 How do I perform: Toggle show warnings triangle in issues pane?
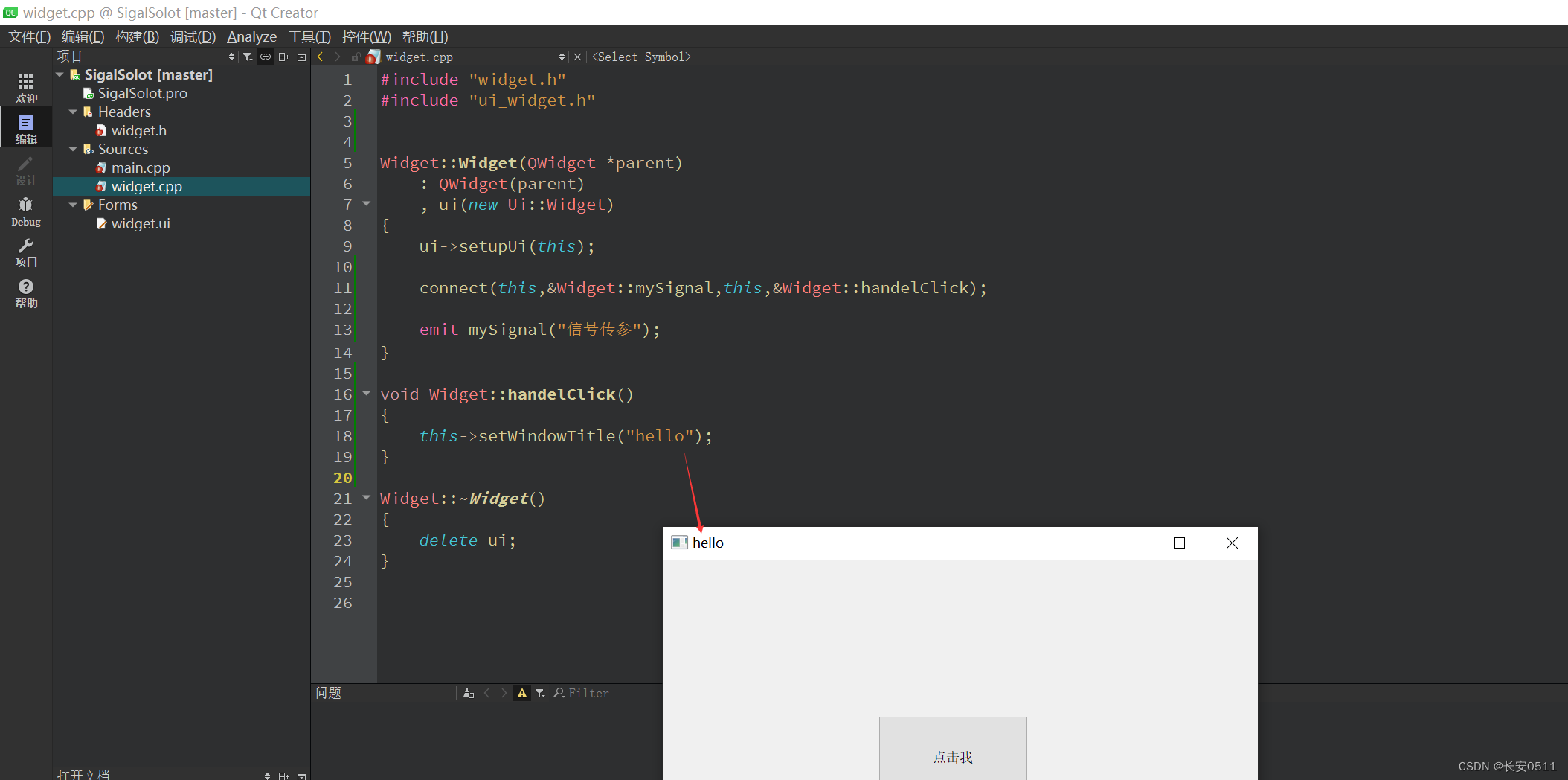click(522, 693)
